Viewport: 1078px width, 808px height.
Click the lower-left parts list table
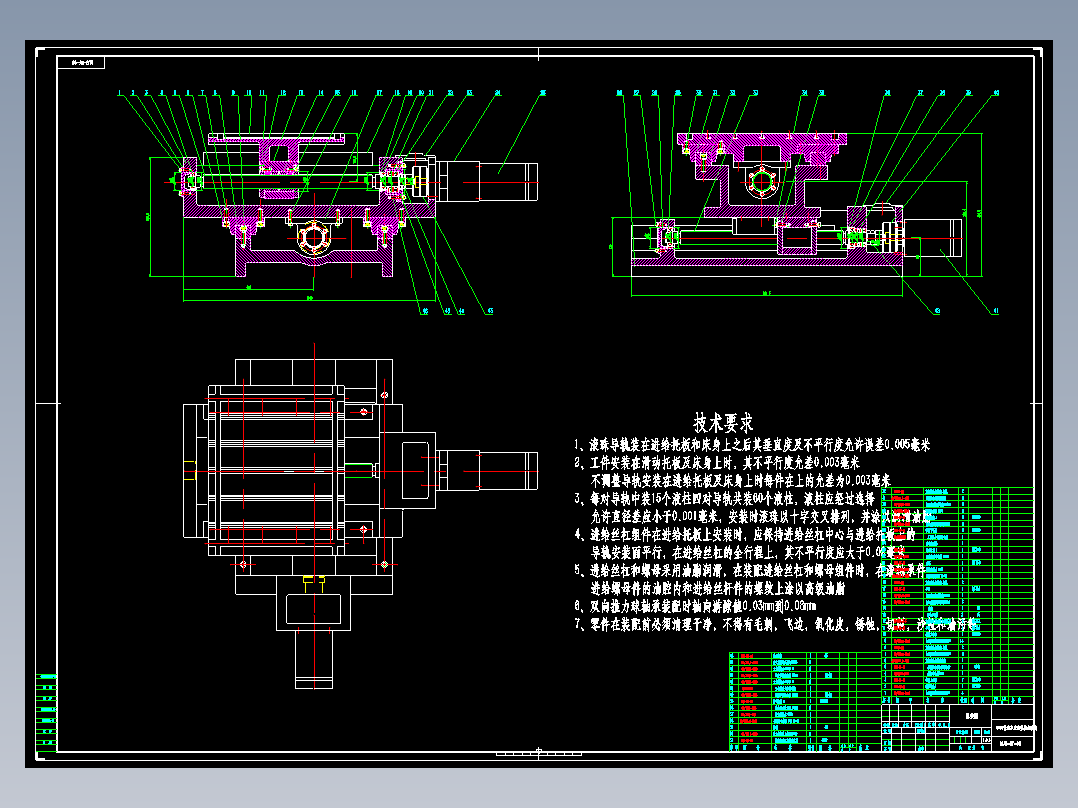coord(805,701)
